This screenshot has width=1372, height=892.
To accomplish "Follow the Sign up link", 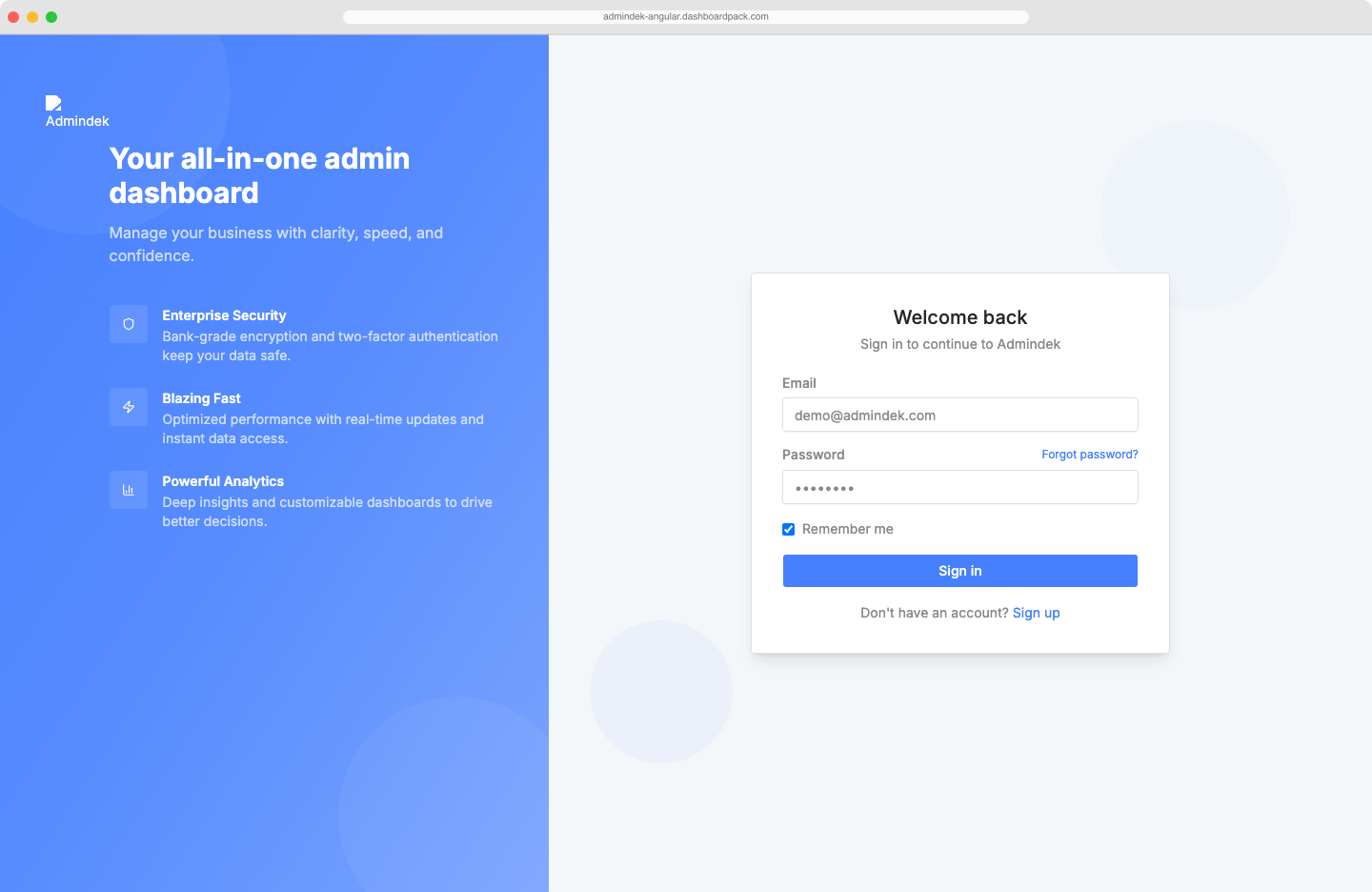I will click(x=1037, y=613).
